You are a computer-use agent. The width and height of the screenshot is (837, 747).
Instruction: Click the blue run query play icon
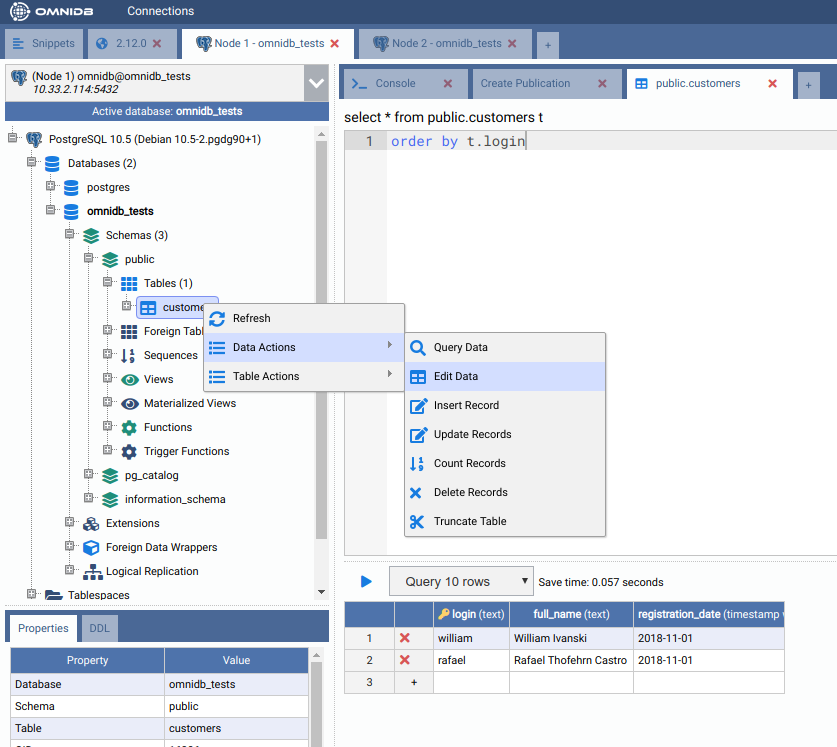coord(366,581)
